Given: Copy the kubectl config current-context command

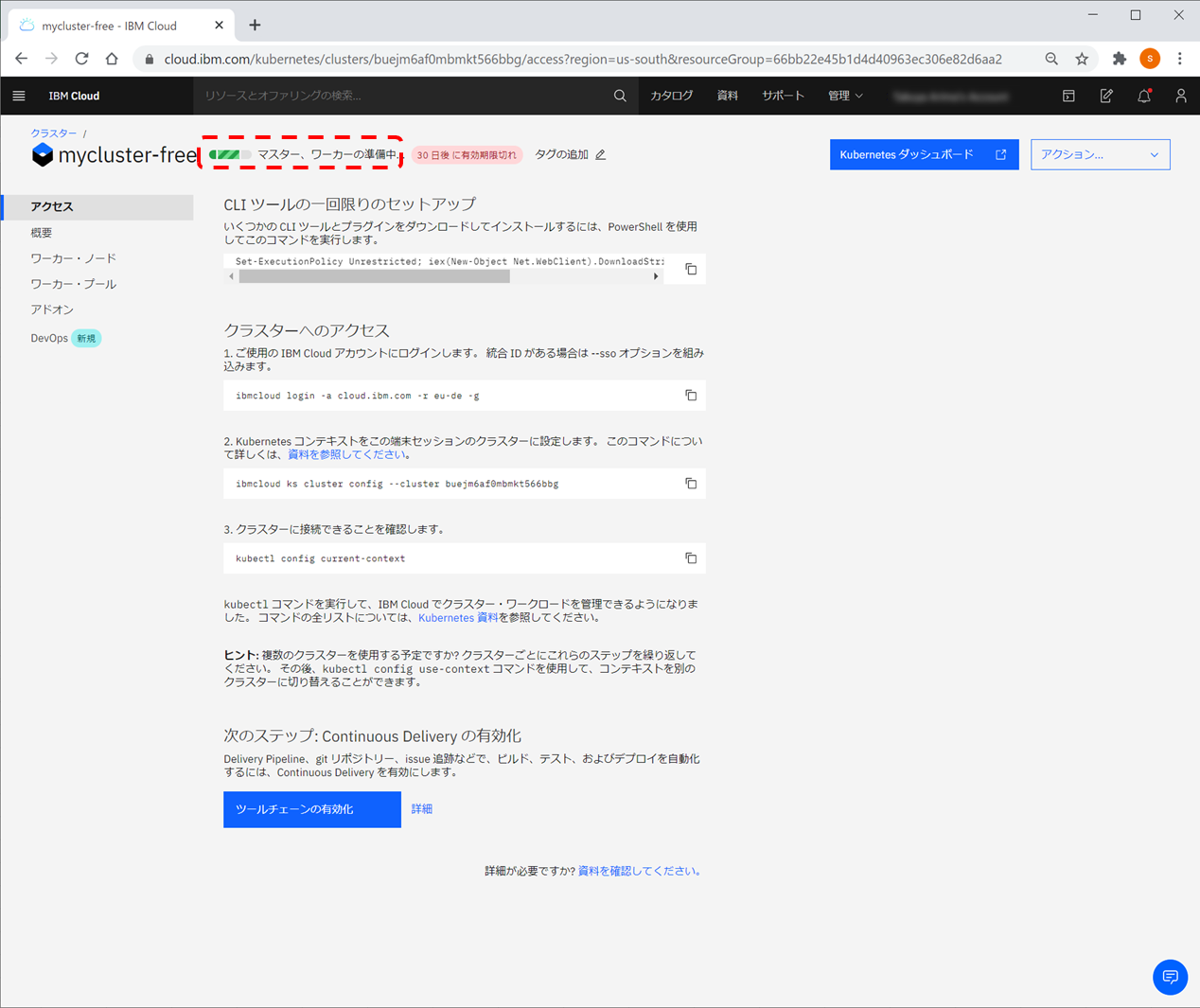Looking at the screenshot, I should click(x=691, y=558).
